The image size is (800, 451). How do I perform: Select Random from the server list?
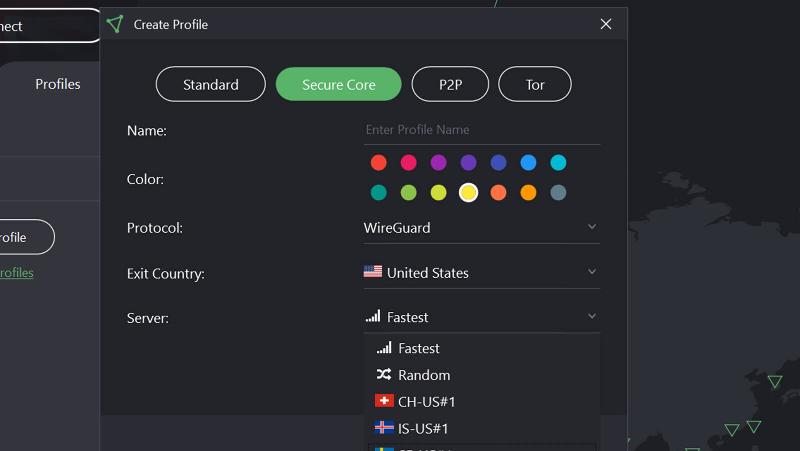pyautogui.click(x=482, y=375)
